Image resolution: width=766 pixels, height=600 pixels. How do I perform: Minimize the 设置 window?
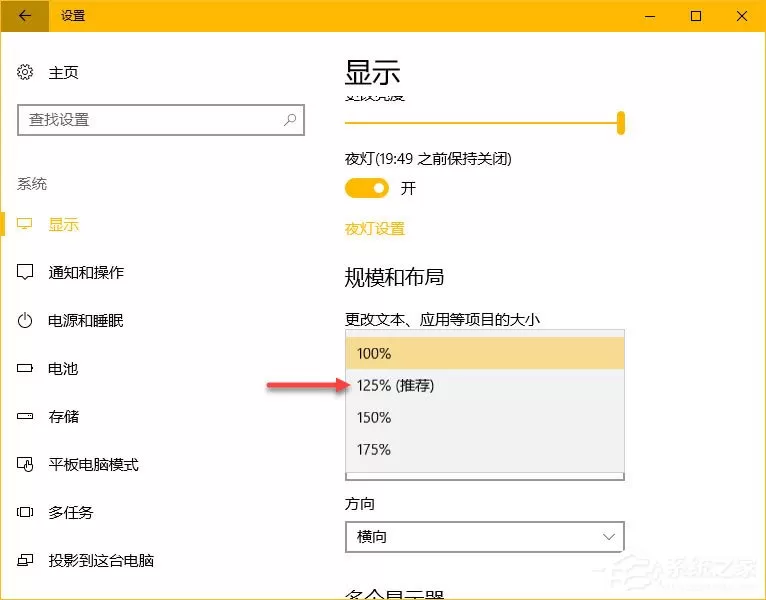(x=650, y=16)
